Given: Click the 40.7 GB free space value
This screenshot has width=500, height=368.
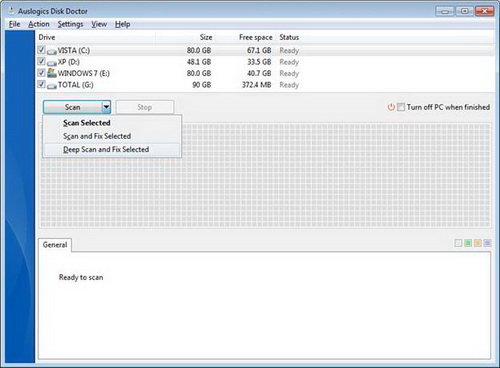Looking at the screenshot, I should [x=259, y=73].
